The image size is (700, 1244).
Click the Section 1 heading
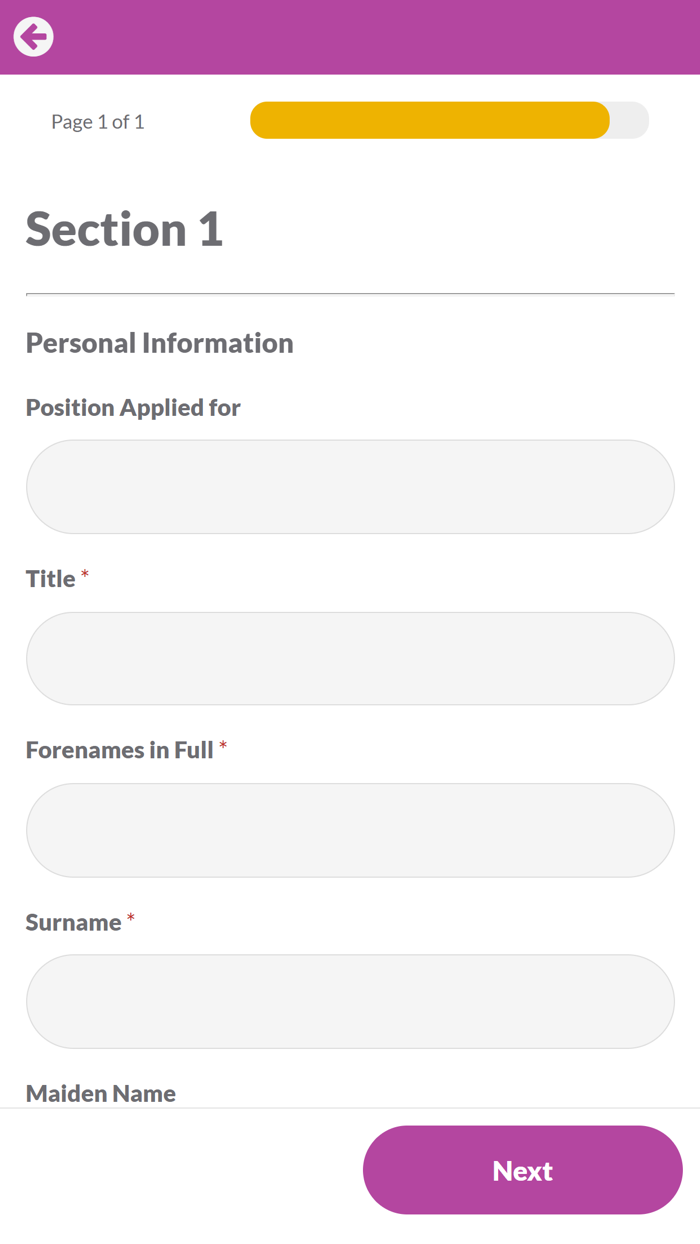coord(124,229)
